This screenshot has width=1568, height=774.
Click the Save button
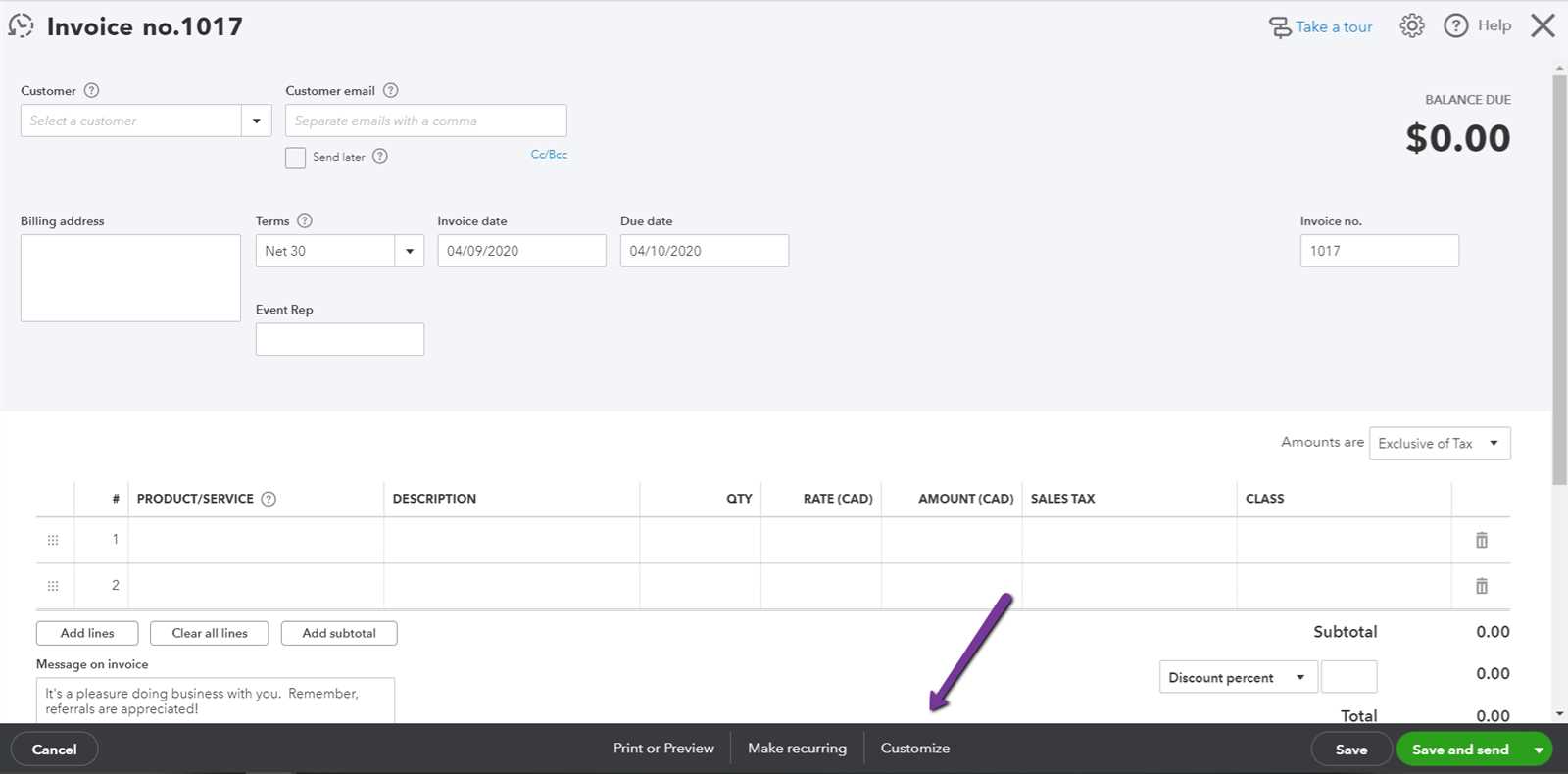(x=1351, y=750)
